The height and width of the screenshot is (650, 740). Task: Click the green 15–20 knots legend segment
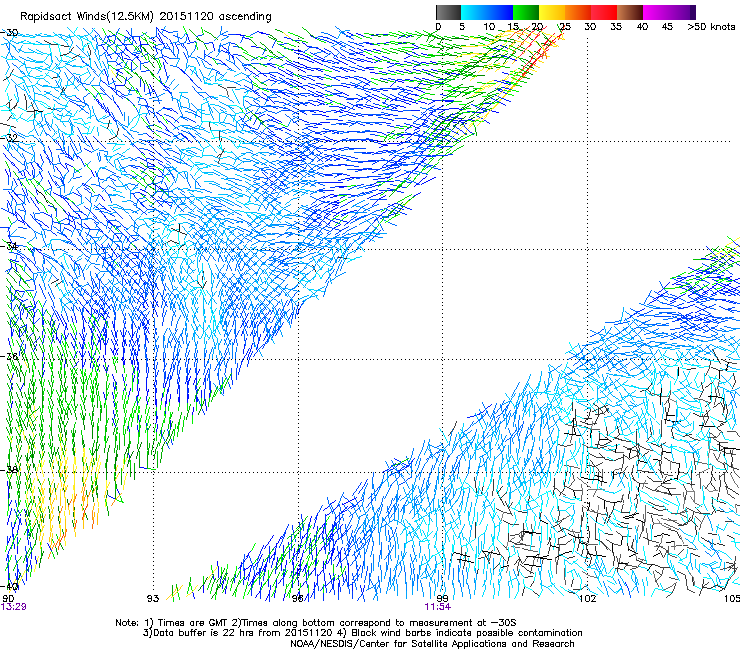tap(526, 12)
